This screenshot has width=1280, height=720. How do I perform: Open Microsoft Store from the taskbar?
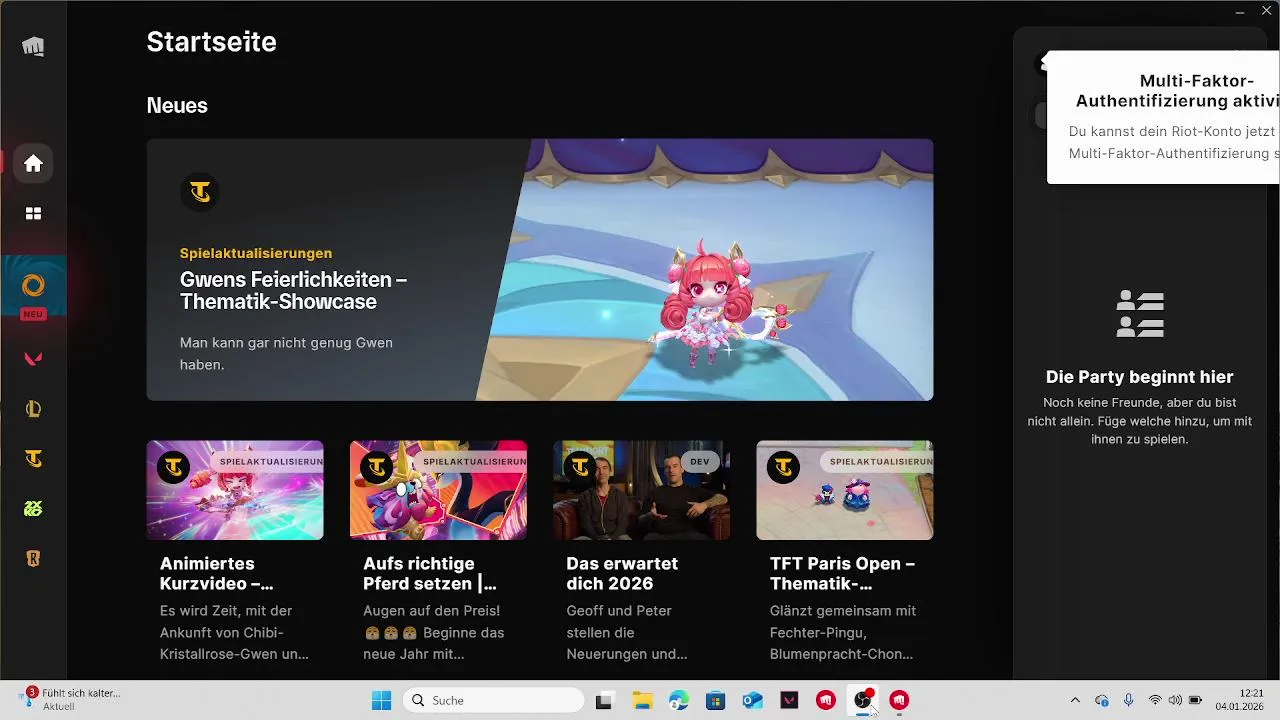click(x=715, y=700)
